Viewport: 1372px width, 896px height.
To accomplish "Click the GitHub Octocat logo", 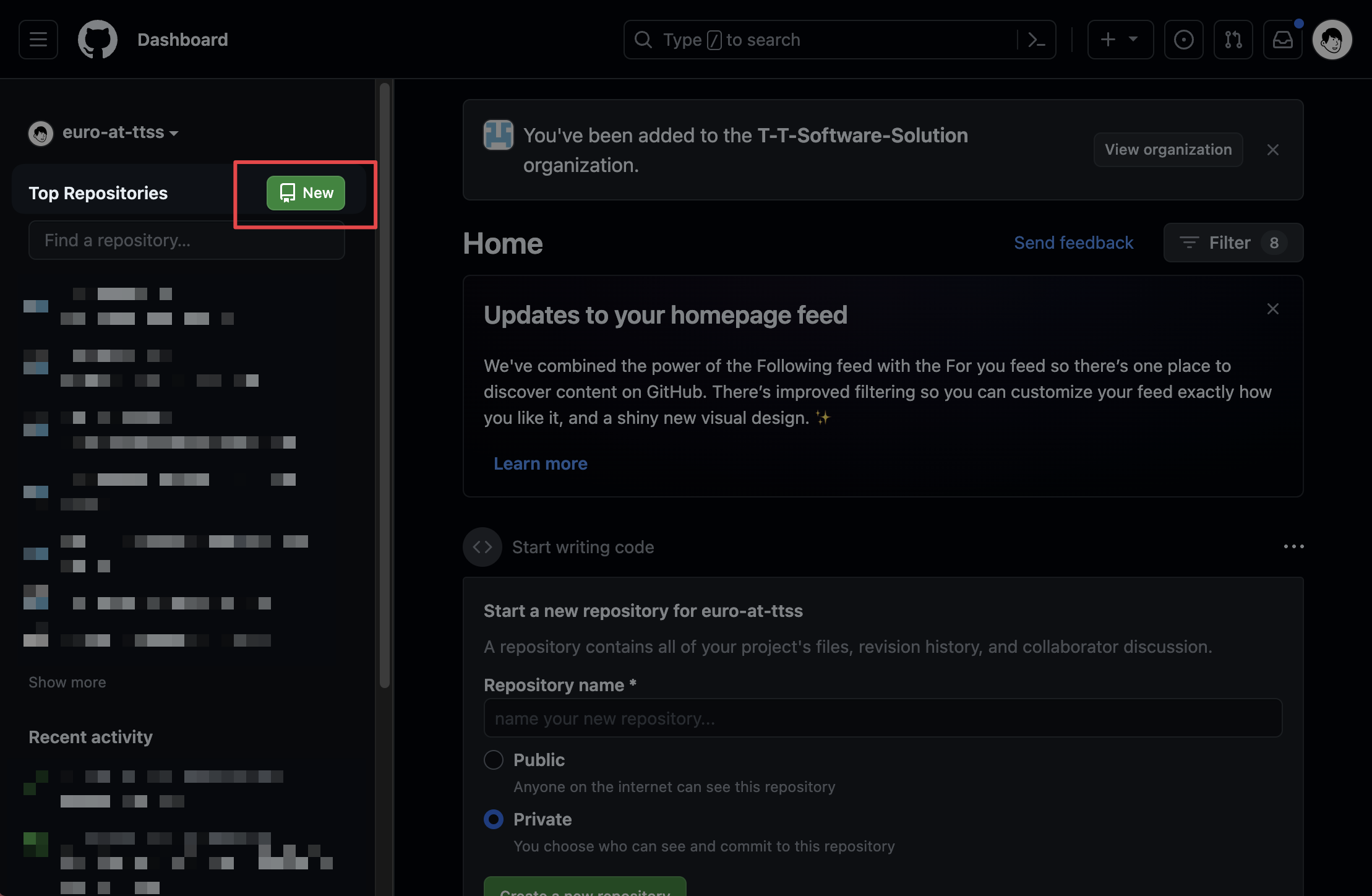I will point(98,40).
